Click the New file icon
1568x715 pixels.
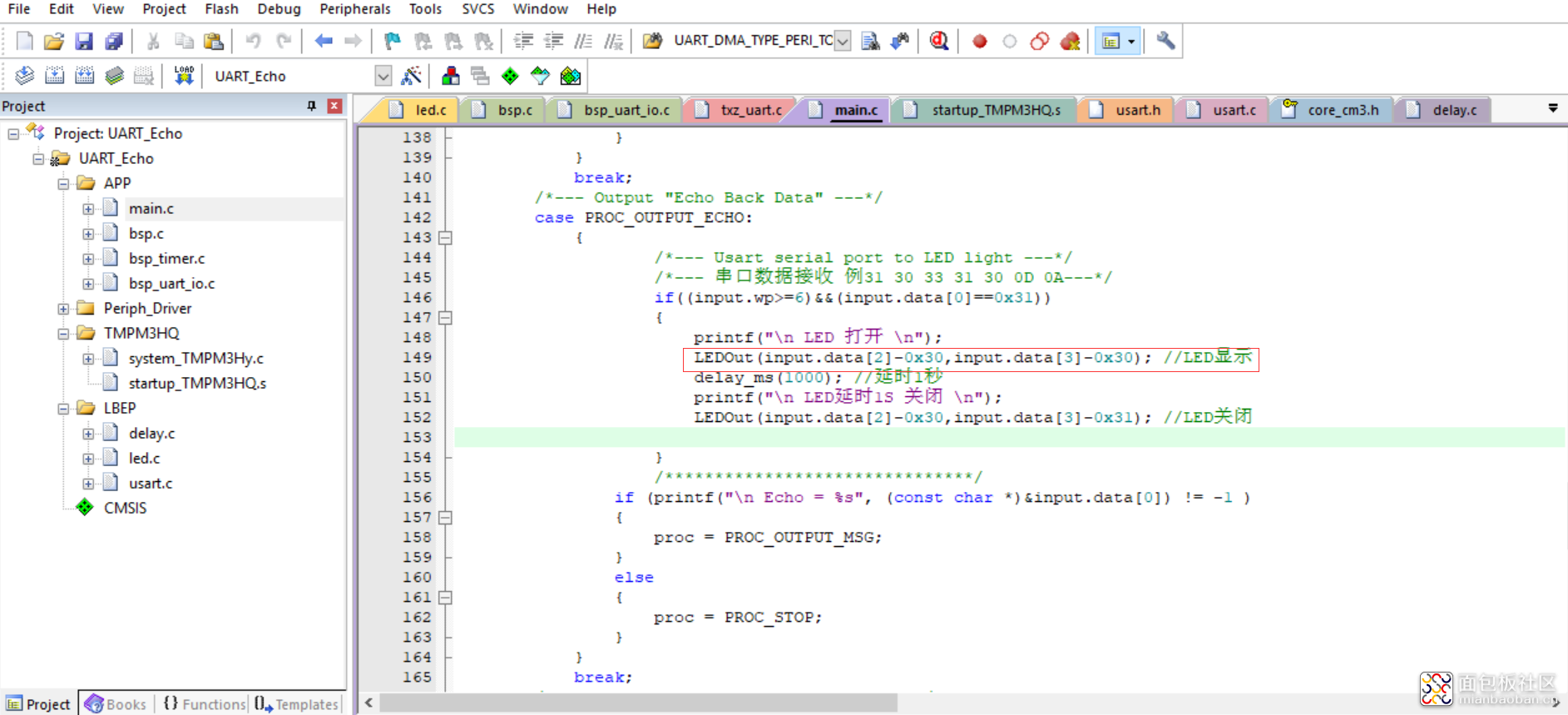pyautogui.click(x=24, y=41)
